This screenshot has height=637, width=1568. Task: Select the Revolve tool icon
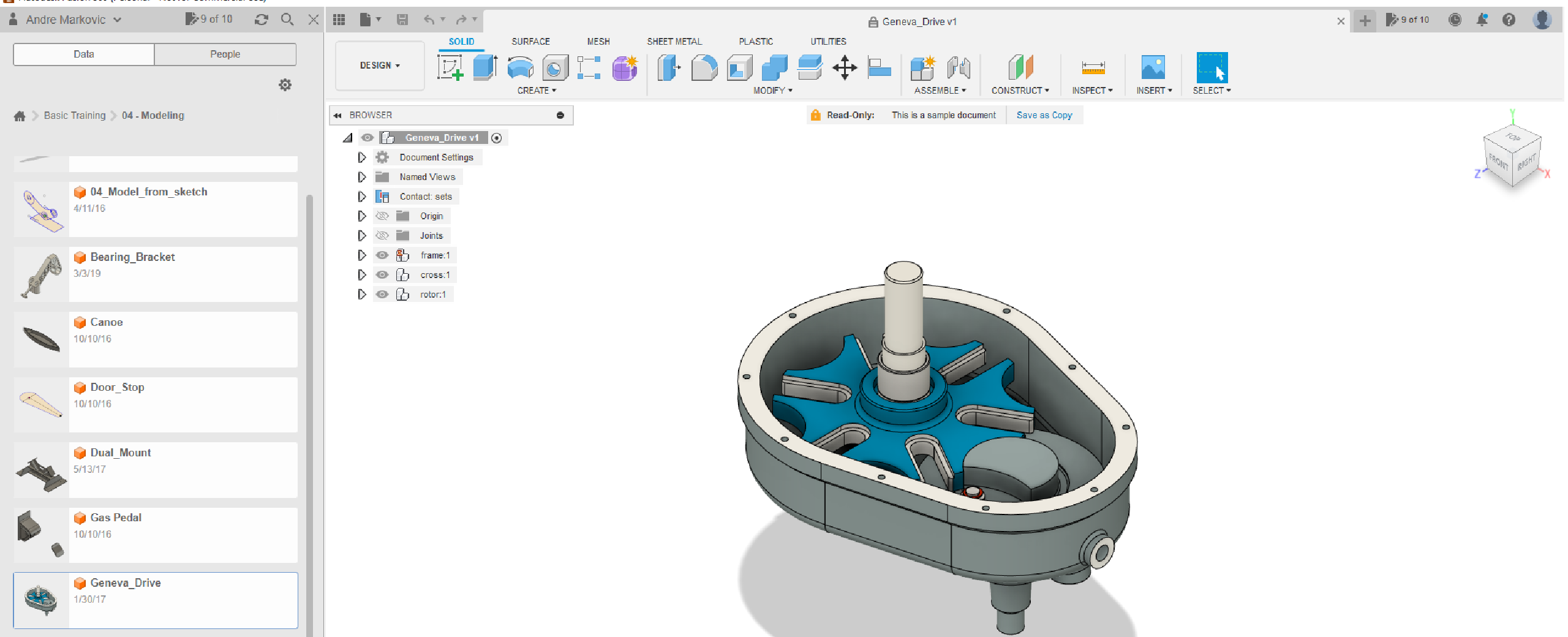point(520,67)
